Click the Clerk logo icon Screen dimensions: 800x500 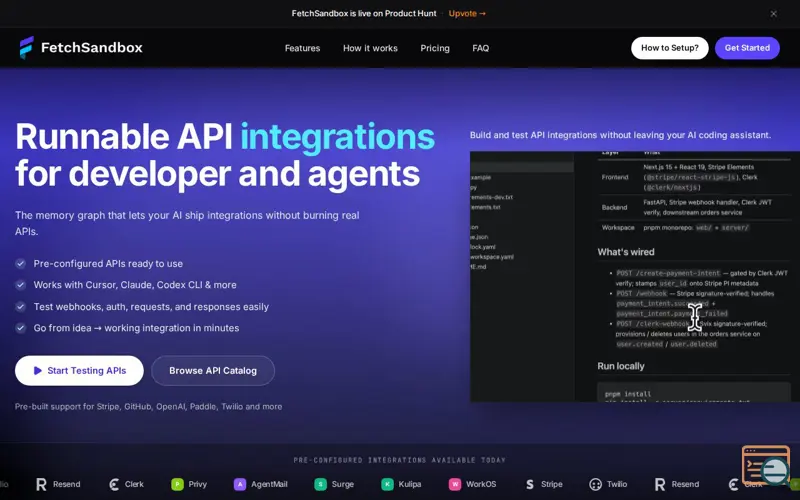coord(114,484)
